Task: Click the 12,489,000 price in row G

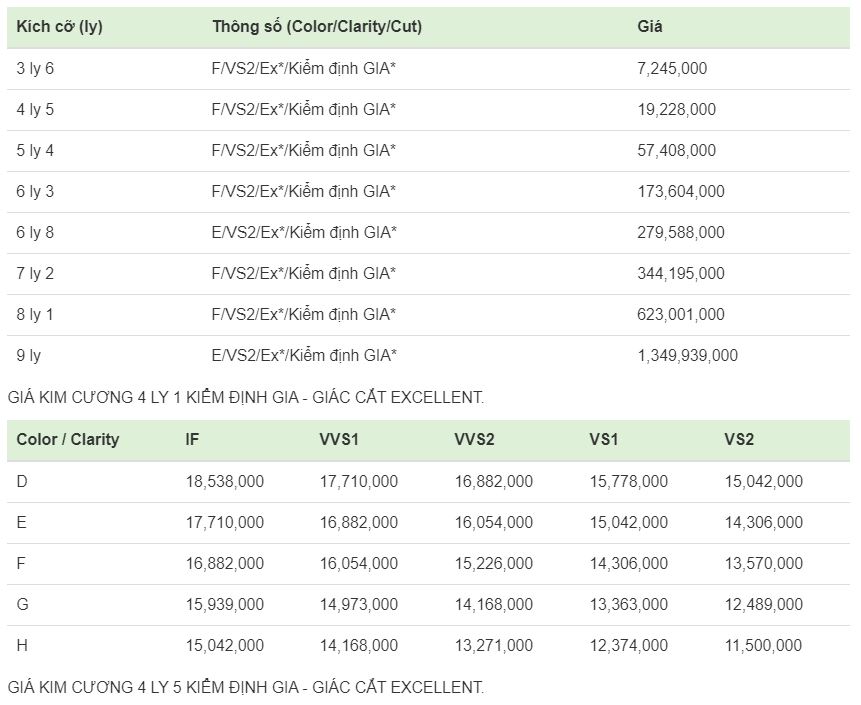Action: click(x=764, y=604)
